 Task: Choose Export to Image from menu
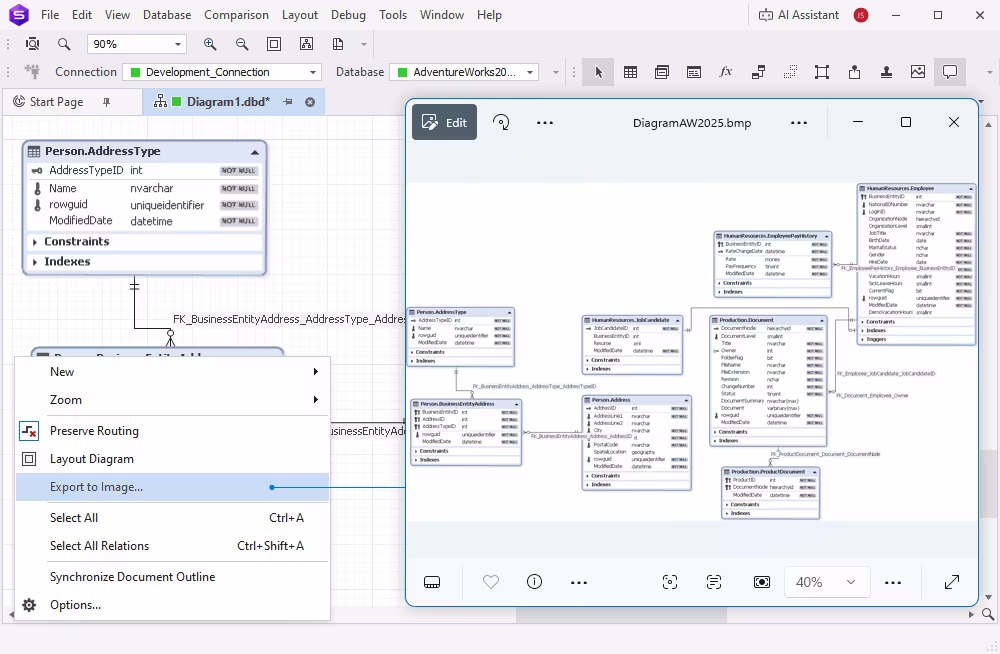(172, 487)
